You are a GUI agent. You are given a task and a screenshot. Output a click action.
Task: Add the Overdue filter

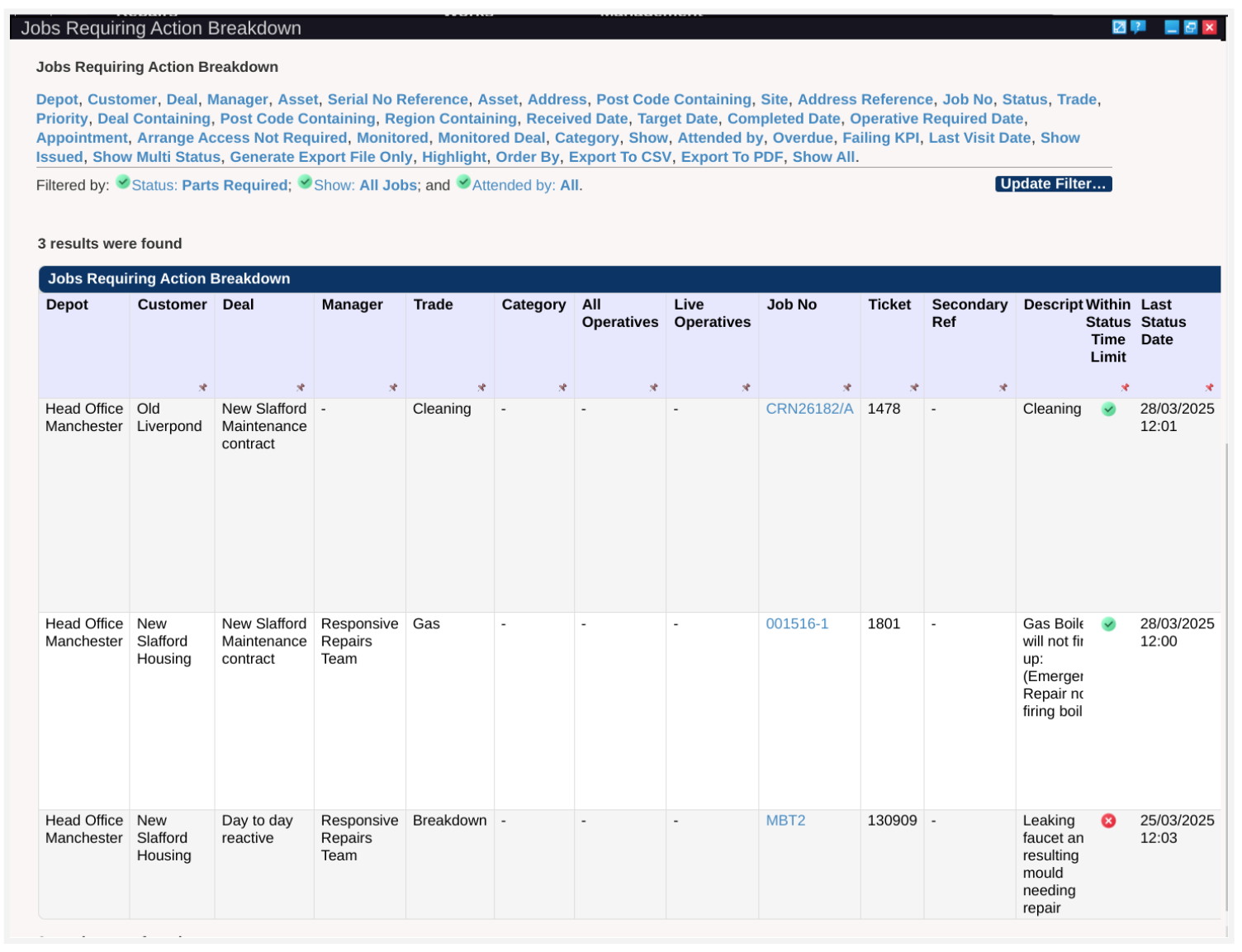pos(803,138)
